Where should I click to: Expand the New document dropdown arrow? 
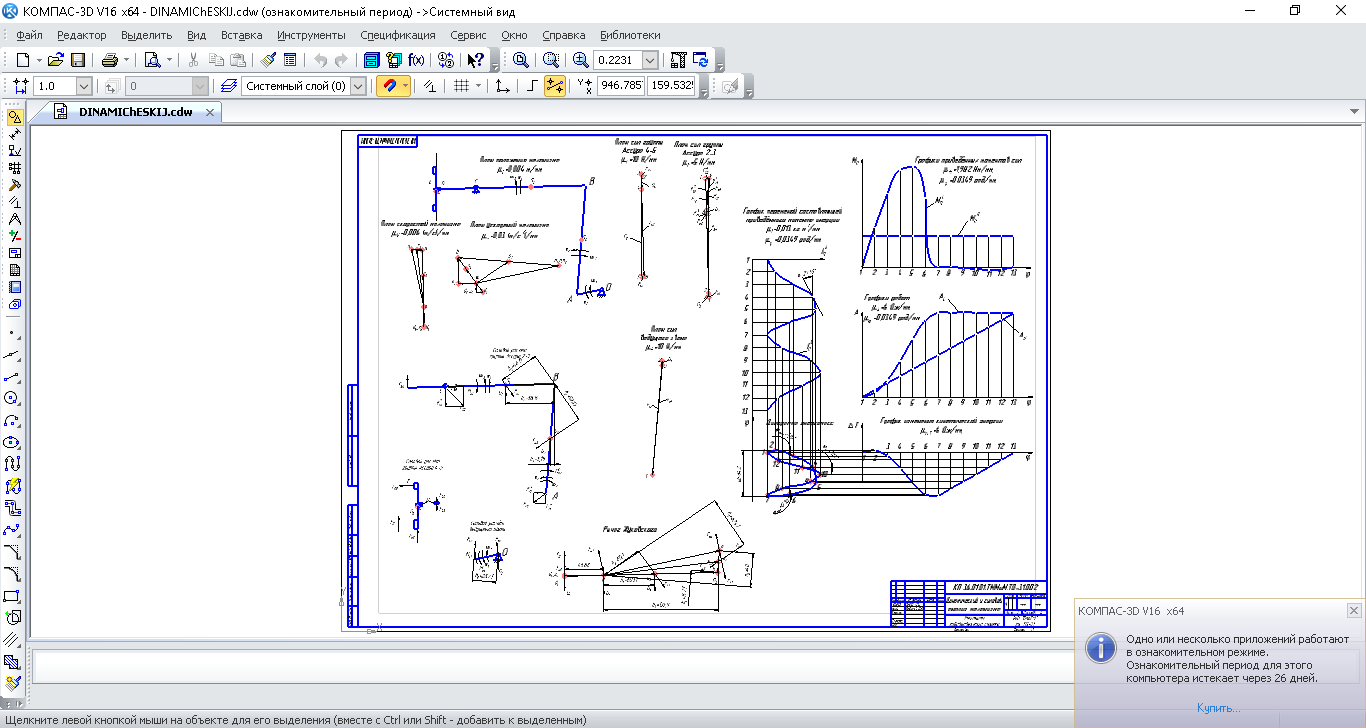pos(37,60)
